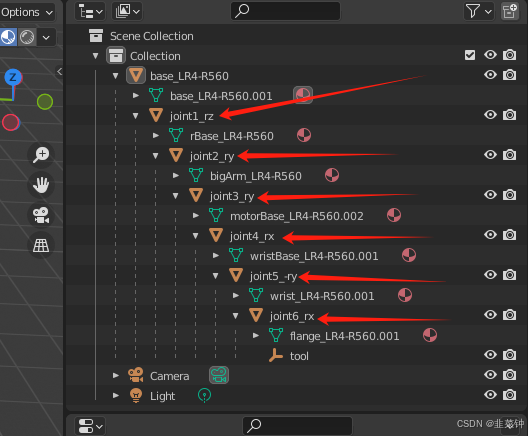Click the outliner search field
The height and width of the screenshot is (436, 528).
(x=286, y=11)
